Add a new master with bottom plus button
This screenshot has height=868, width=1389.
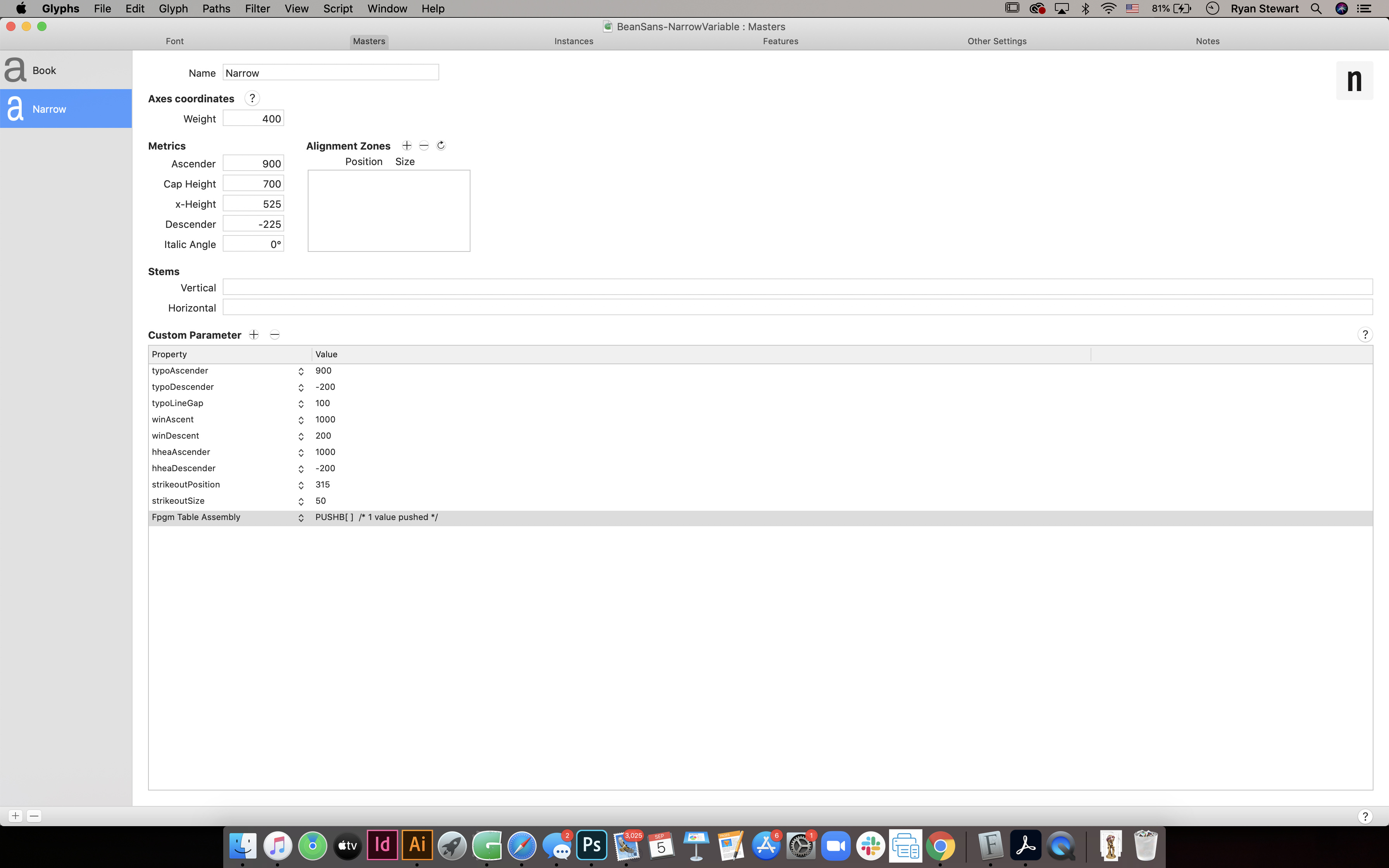tap(16, 816)
